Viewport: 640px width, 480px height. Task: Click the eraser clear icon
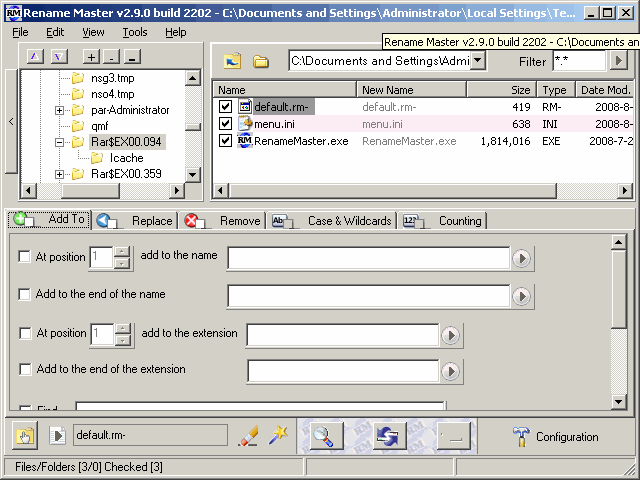[248, 436]
